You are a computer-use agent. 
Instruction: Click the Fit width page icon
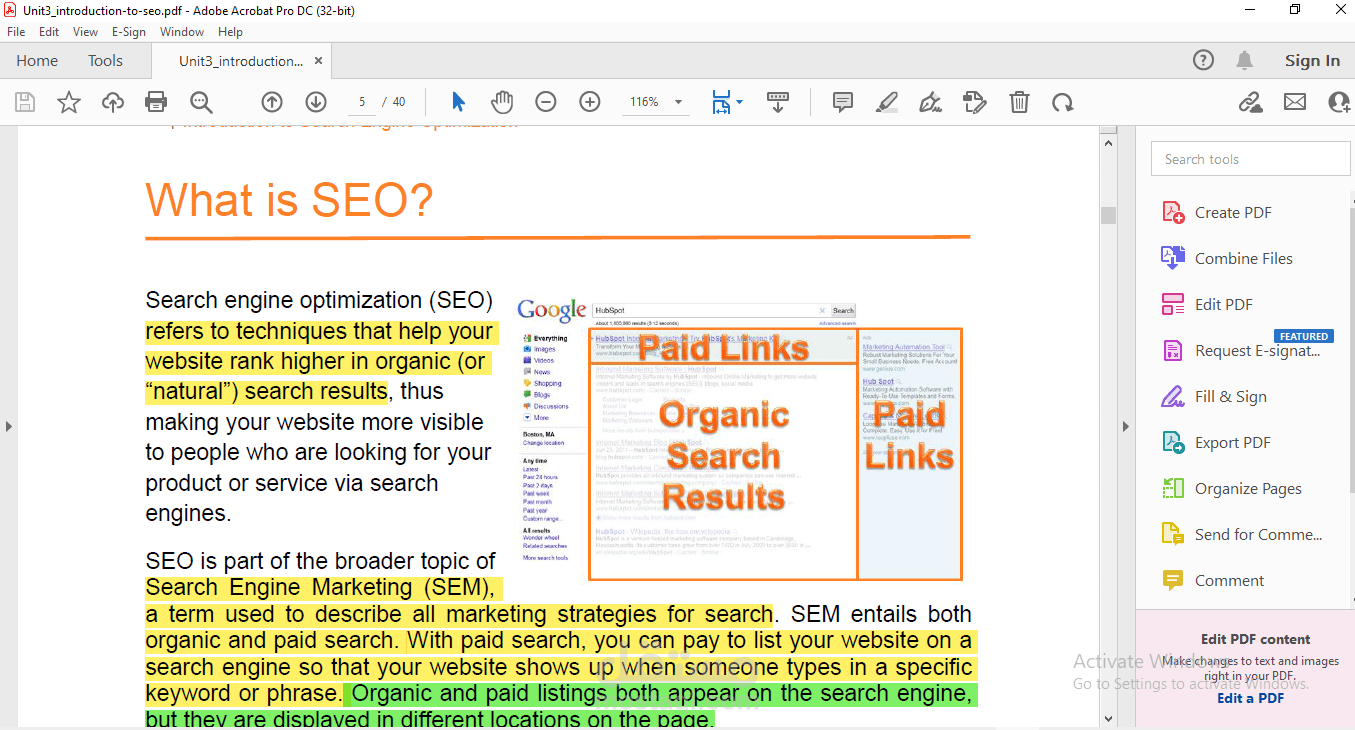tap(721, 102)
